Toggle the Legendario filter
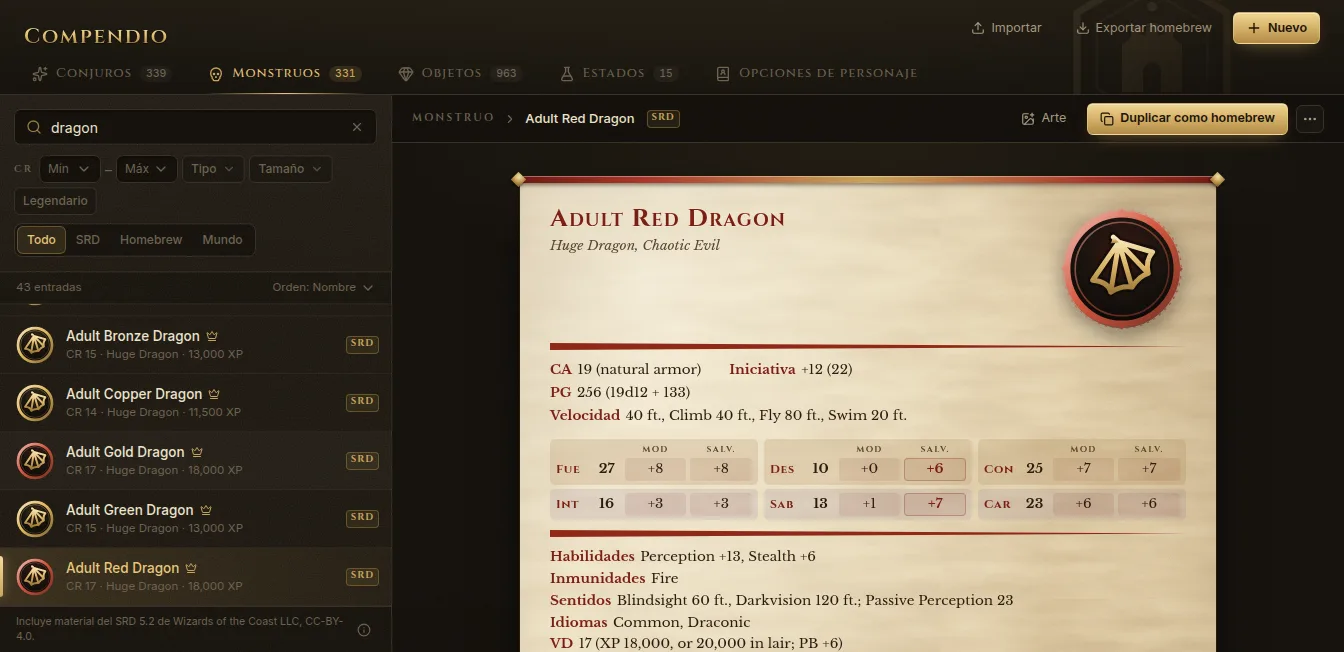Image resolution: width=1344 pixels, height=652 pixels. coord(55,201)
